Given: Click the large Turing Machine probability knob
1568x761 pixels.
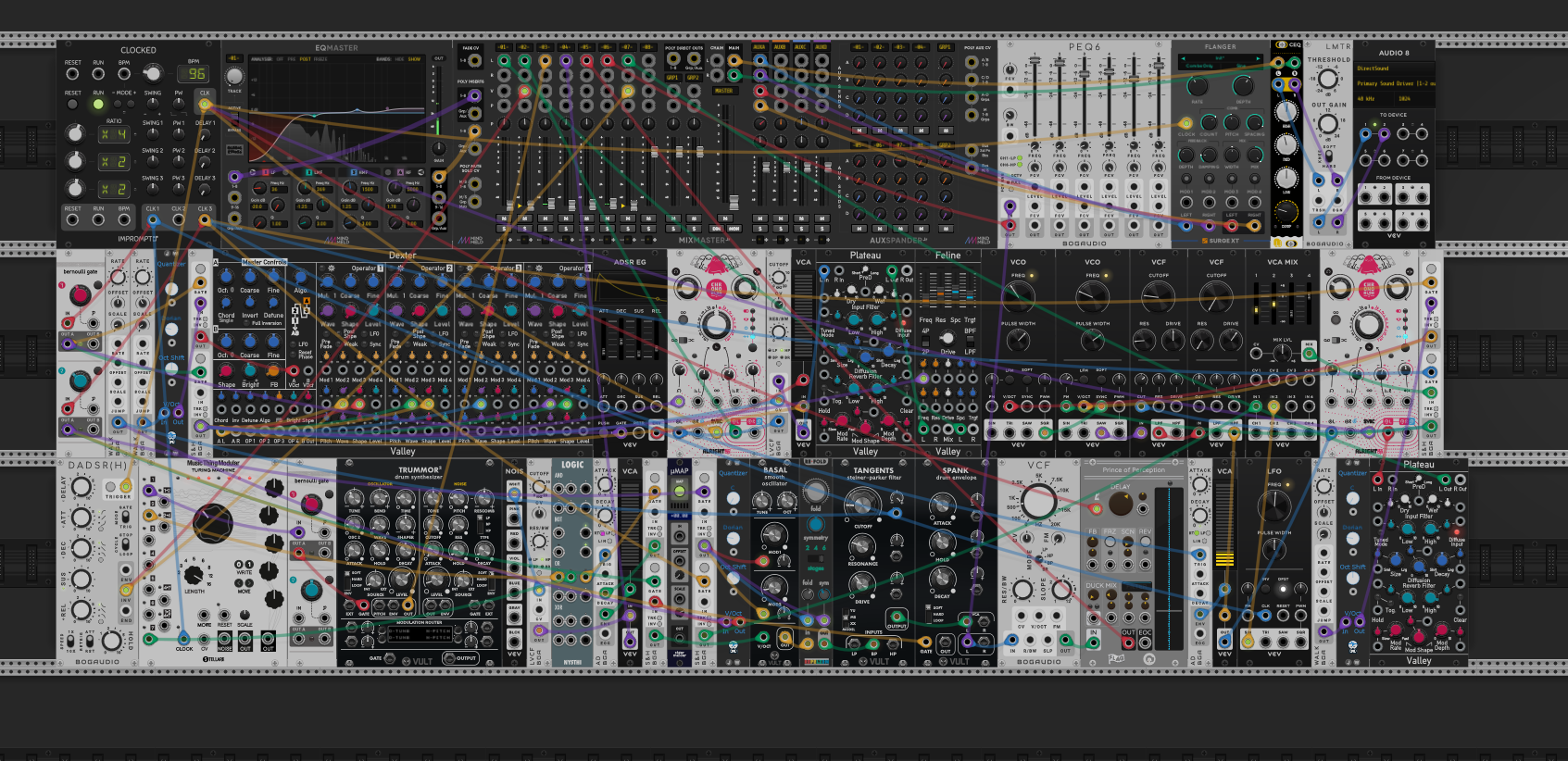Looking at the screenshot, I should [x=212, y=524].
